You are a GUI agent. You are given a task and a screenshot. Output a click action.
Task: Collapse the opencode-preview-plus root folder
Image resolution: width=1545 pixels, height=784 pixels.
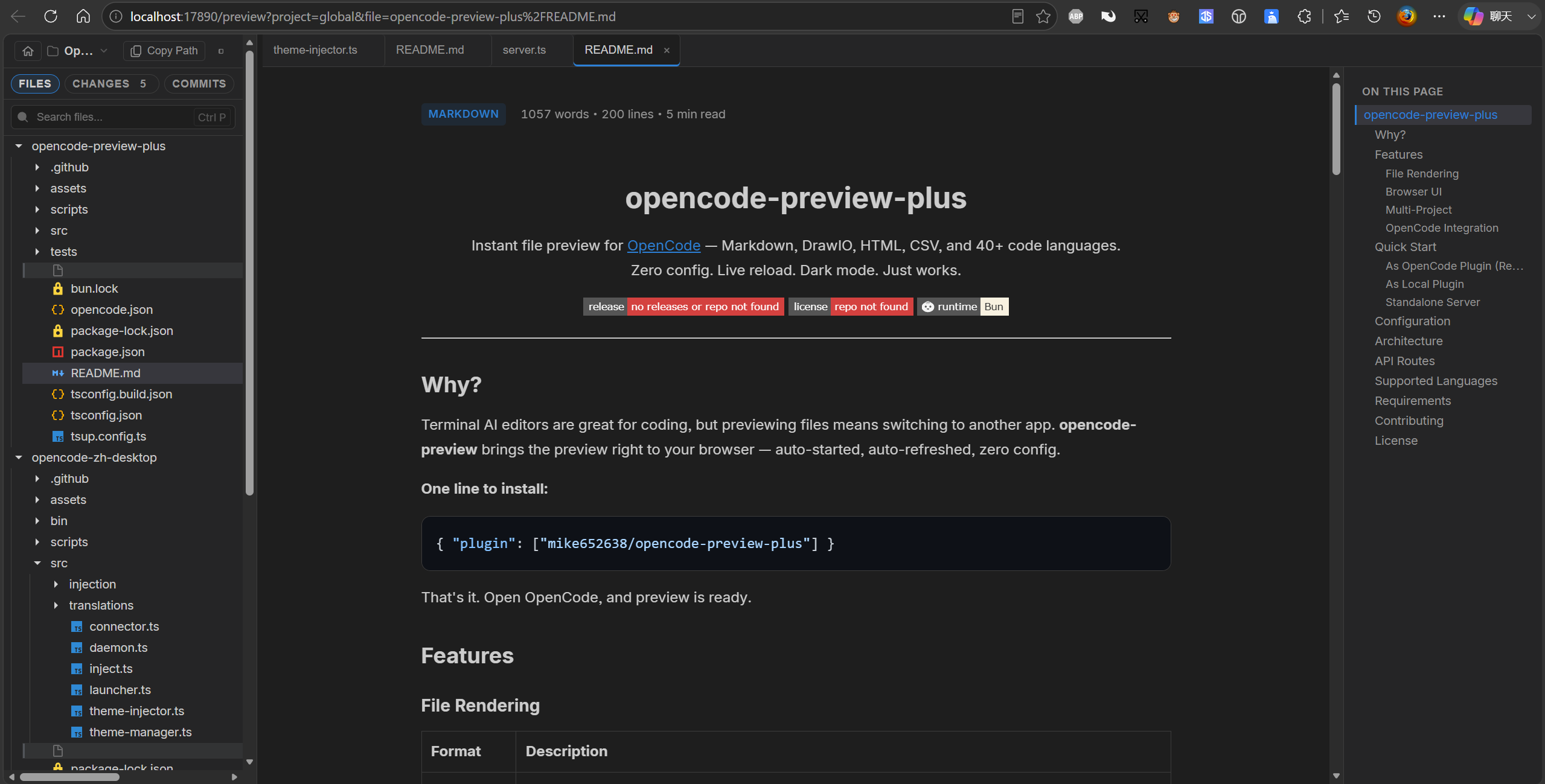pyautogui.click(x=19, y=146)
